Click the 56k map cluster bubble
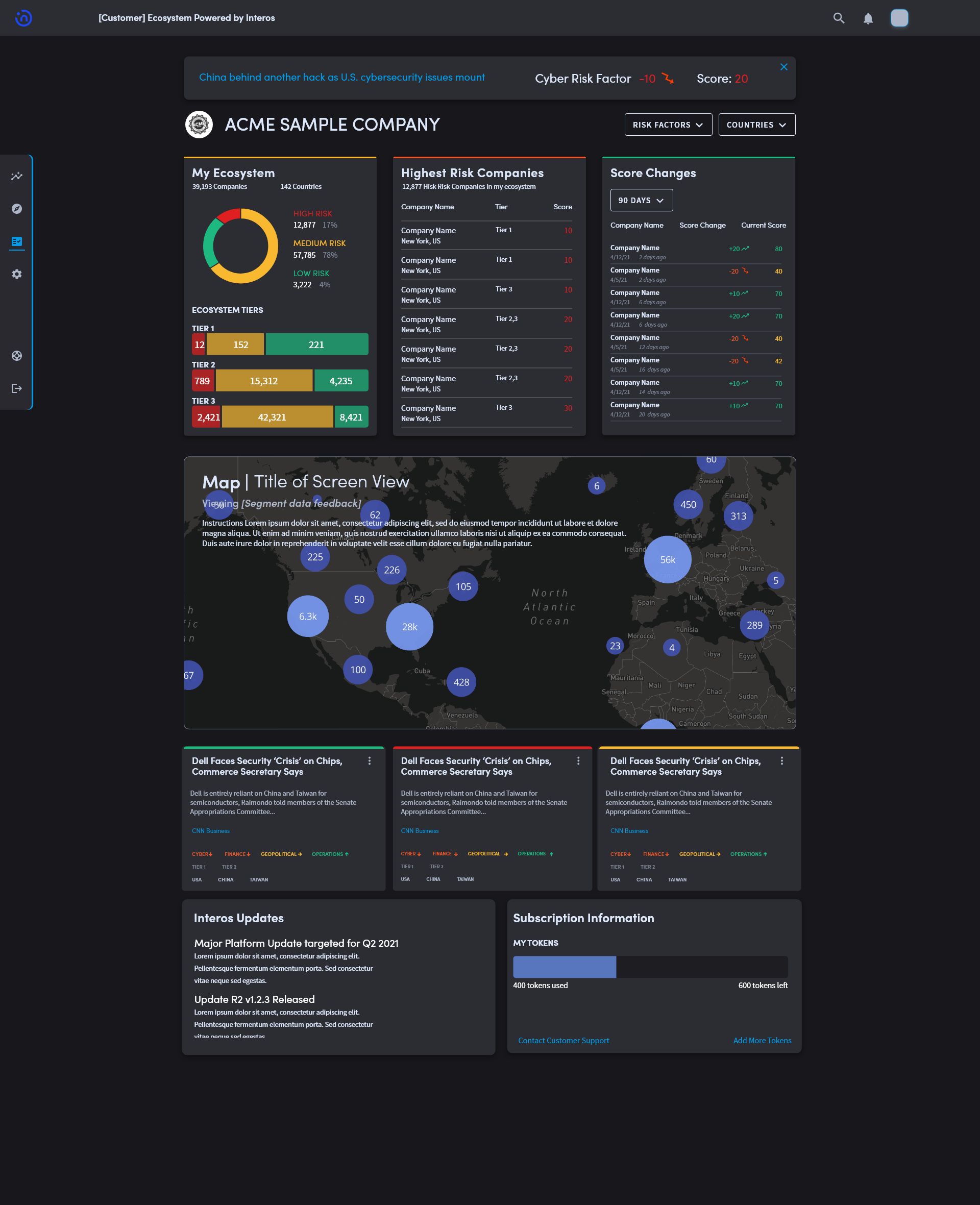The image size is (980, 1205). 667,559
